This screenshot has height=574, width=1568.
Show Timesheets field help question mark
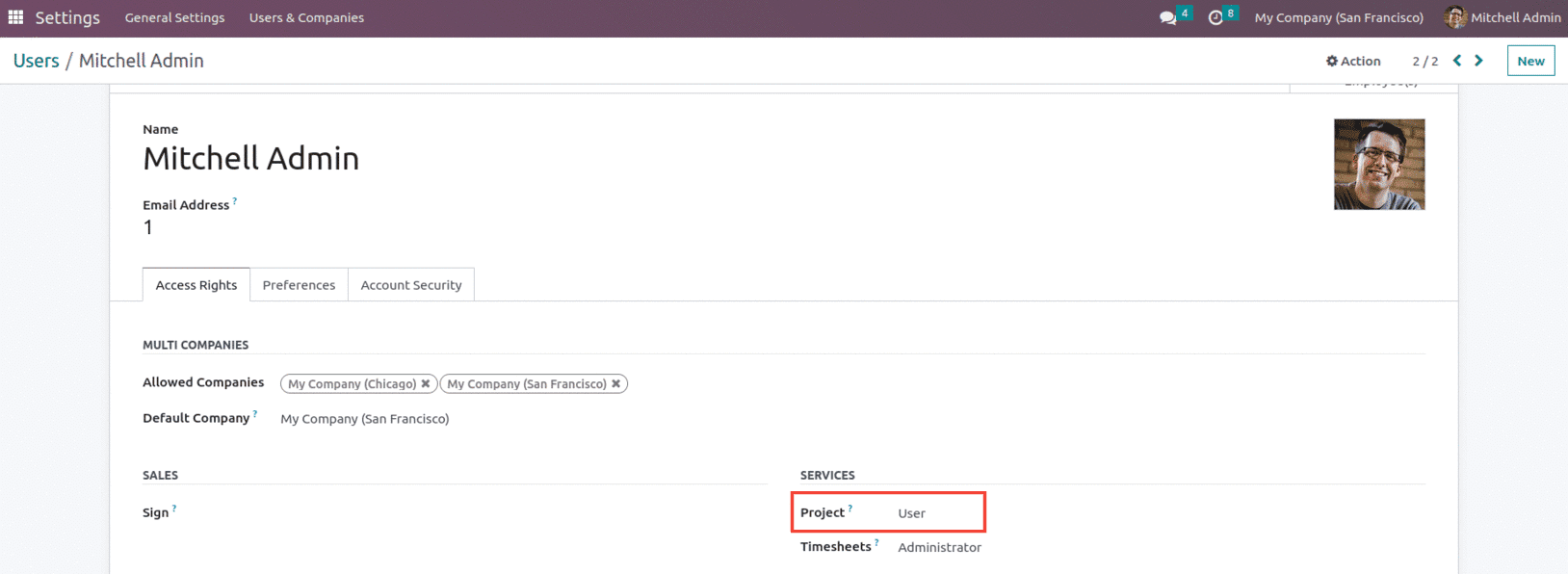tap(876, 542)
